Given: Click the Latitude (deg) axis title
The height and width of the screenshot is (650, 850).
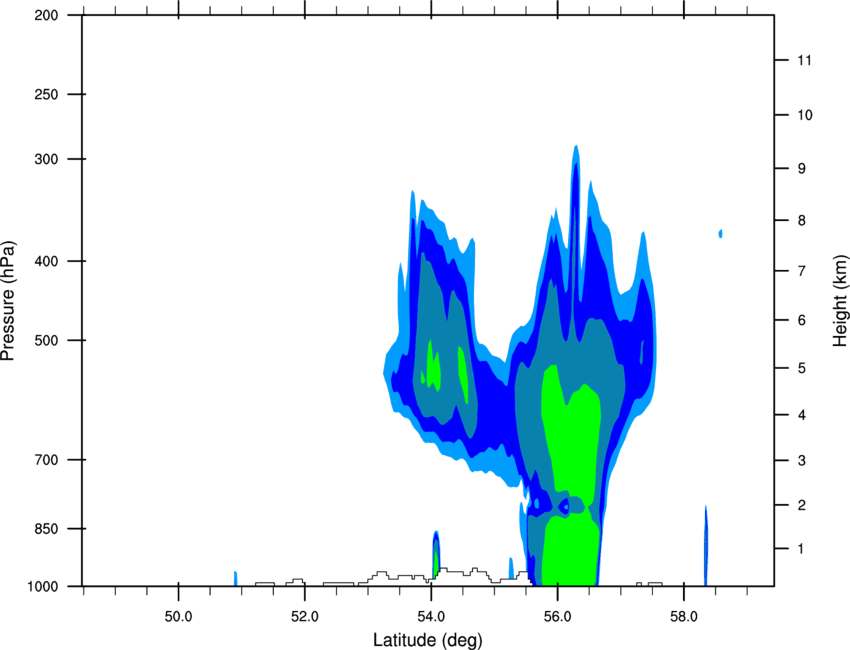Looking at the screenshot, I should (427, 640).
